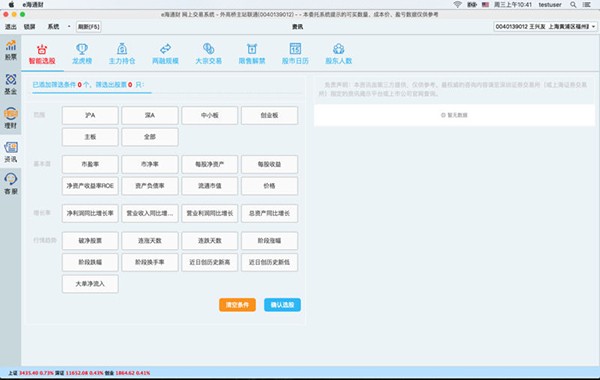Click the orange 清空条件 button

point(237,305)
